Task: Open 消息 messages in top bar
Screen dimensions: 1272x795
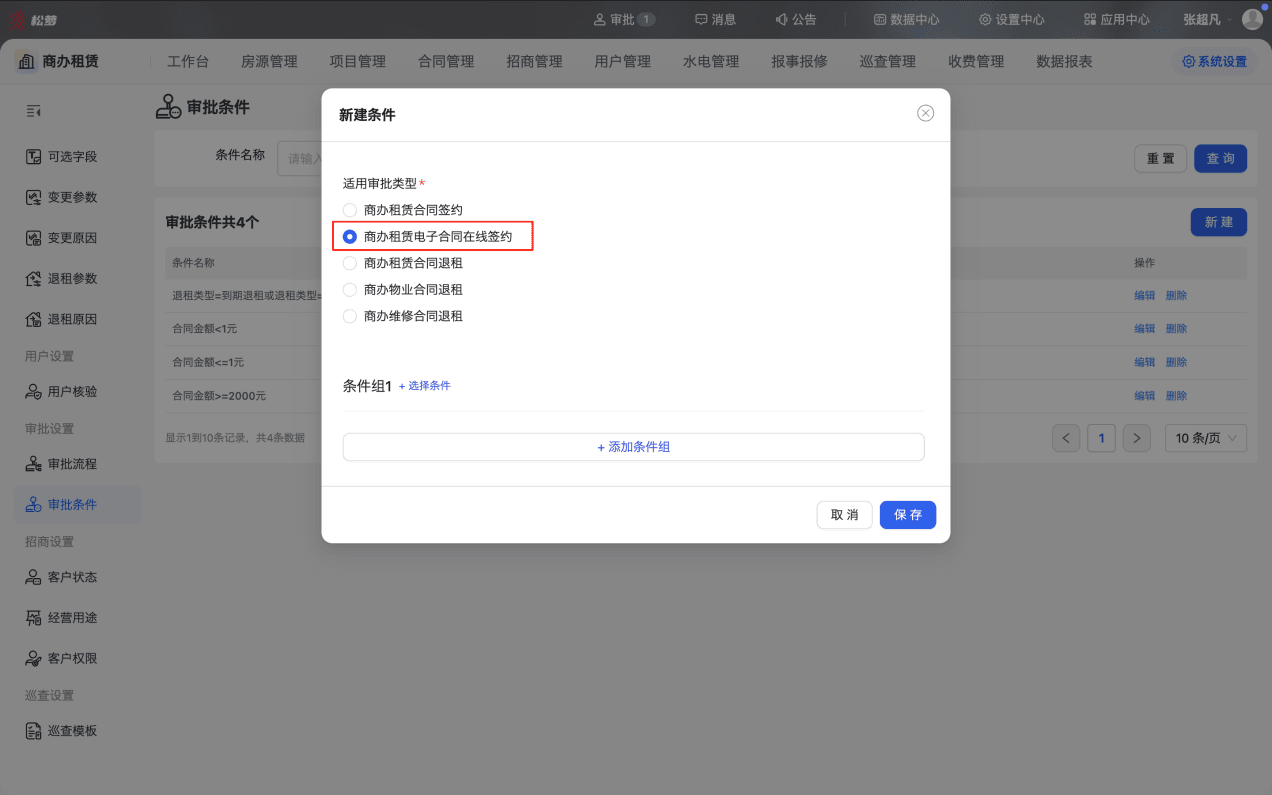Action: [715, 19]
